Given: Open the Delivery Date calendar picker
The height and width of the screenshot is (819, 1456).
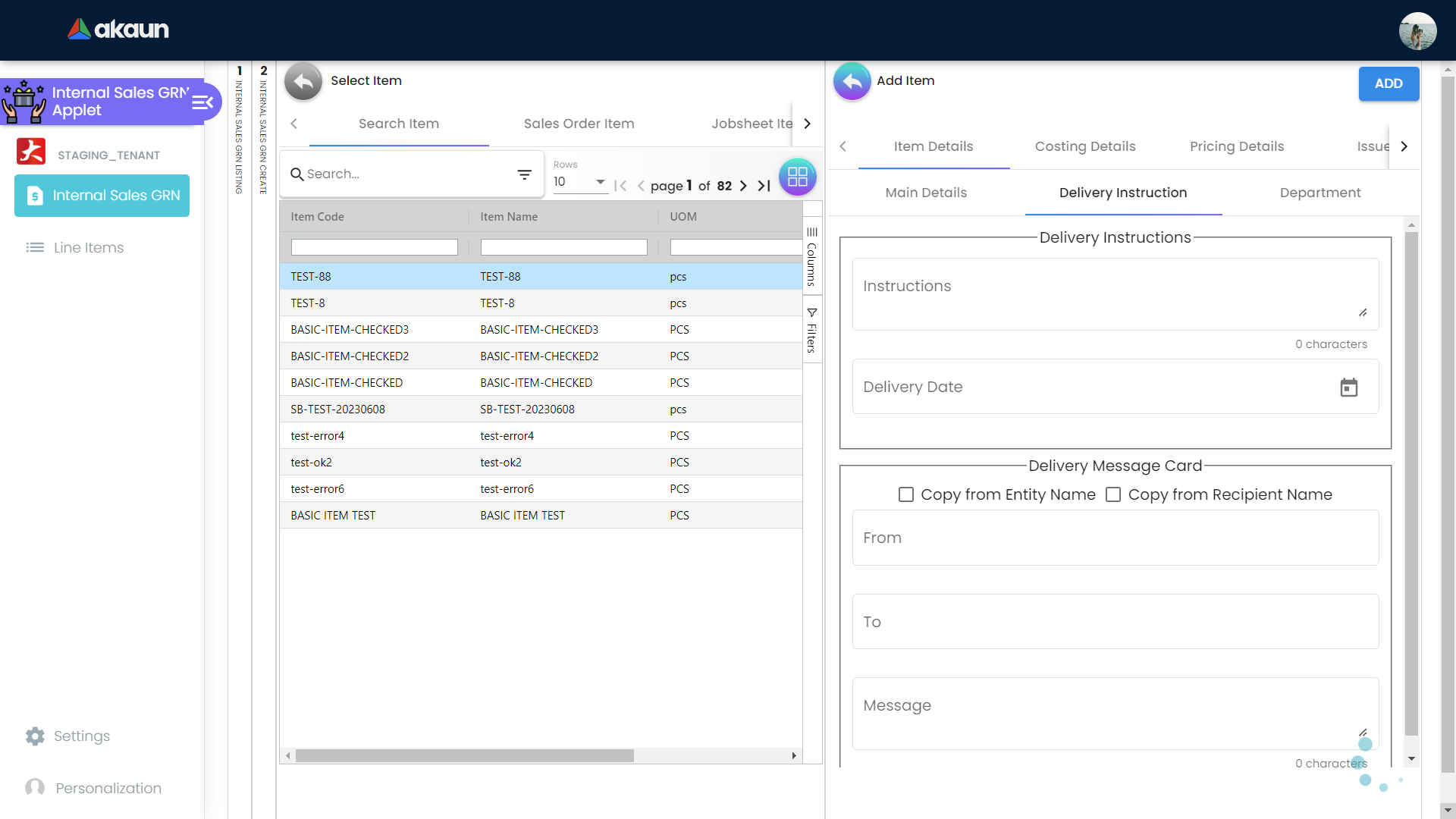Looking at the screenshot, I should pyautogui.click(x=1348, y=388).
